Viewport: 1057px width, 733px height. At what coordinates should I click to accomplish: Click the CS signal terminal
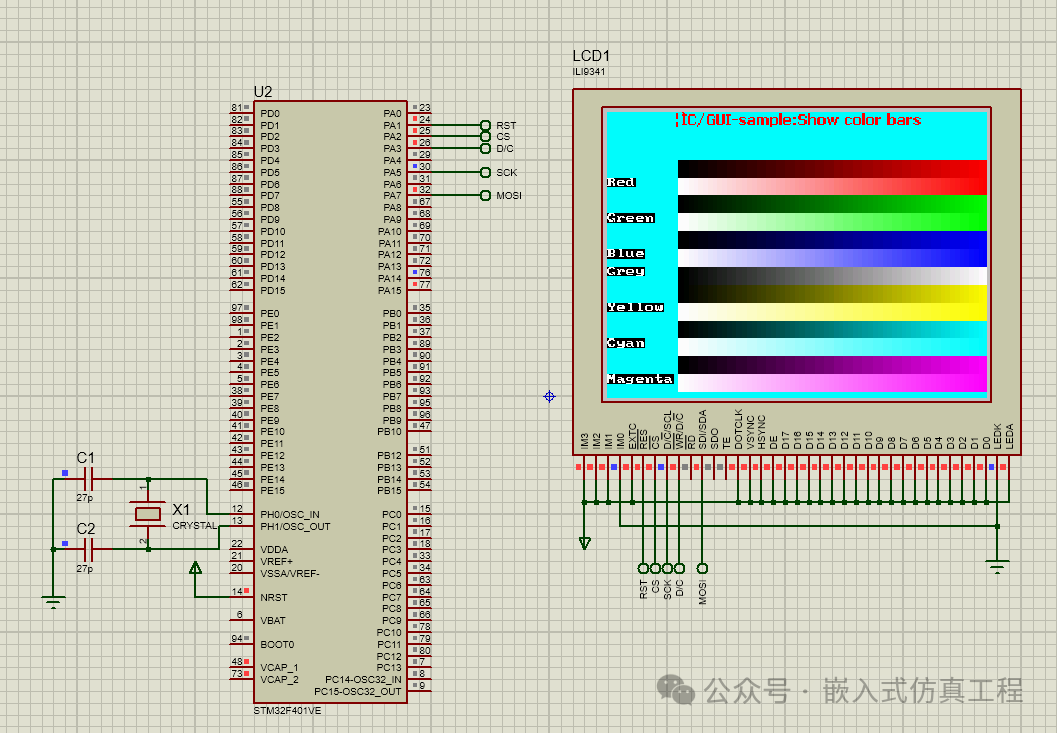(486, 136)
